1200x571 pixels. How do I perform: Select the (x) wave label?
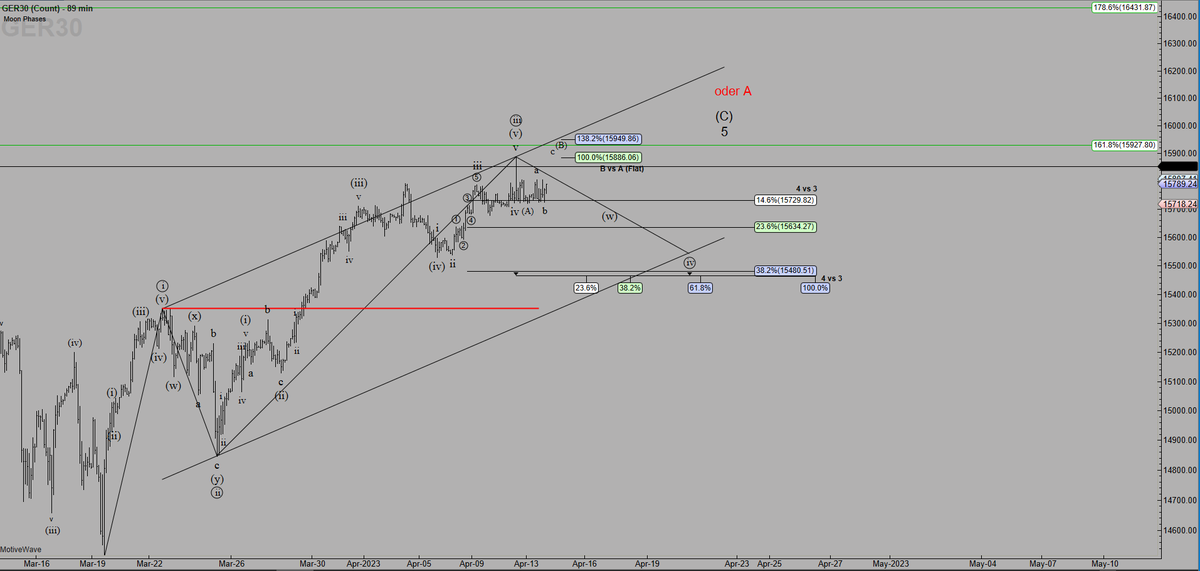(196, 315)
